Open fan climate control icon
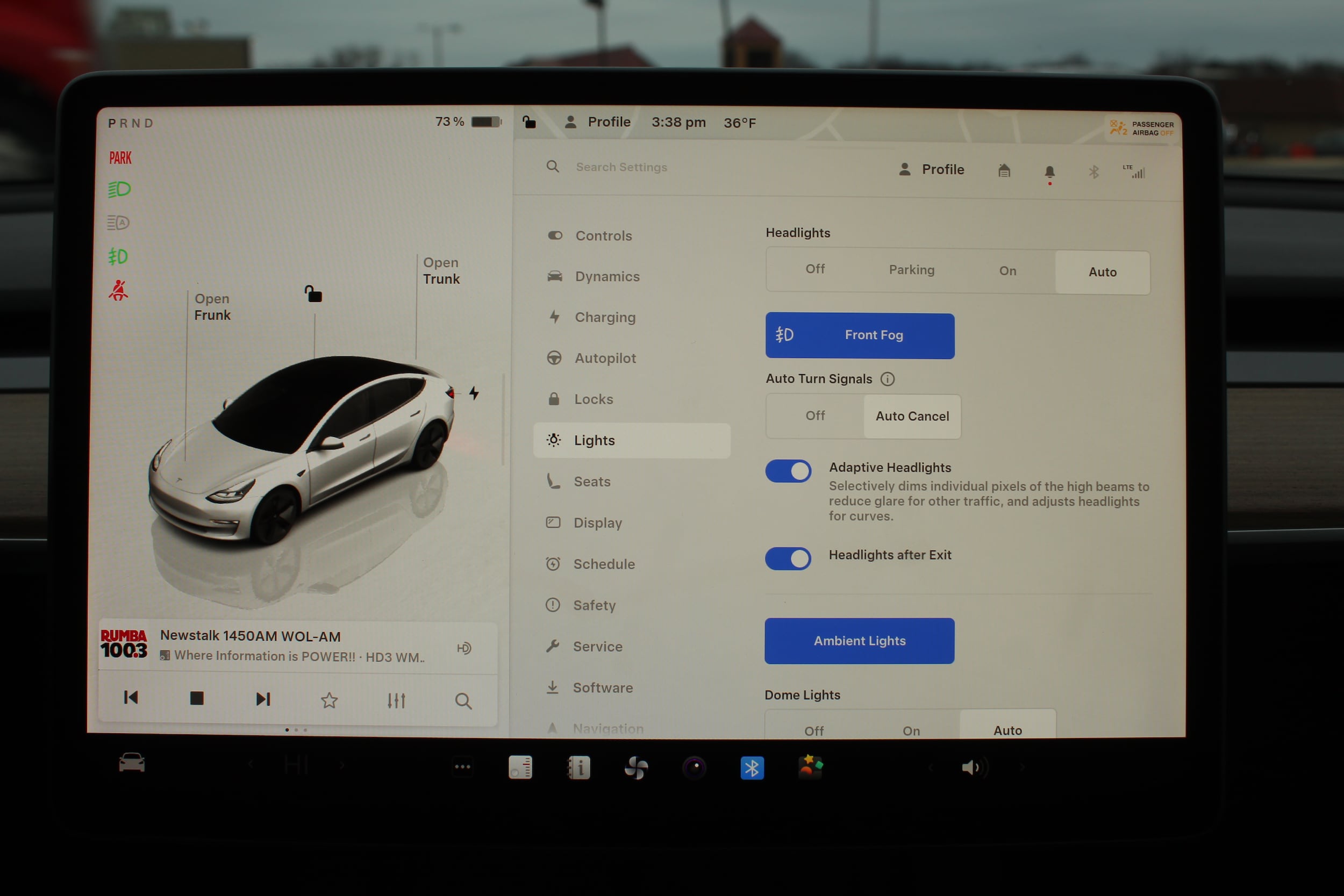Image resolution: width=1344 pixels, height=896 pixels. tap(636, 768)
